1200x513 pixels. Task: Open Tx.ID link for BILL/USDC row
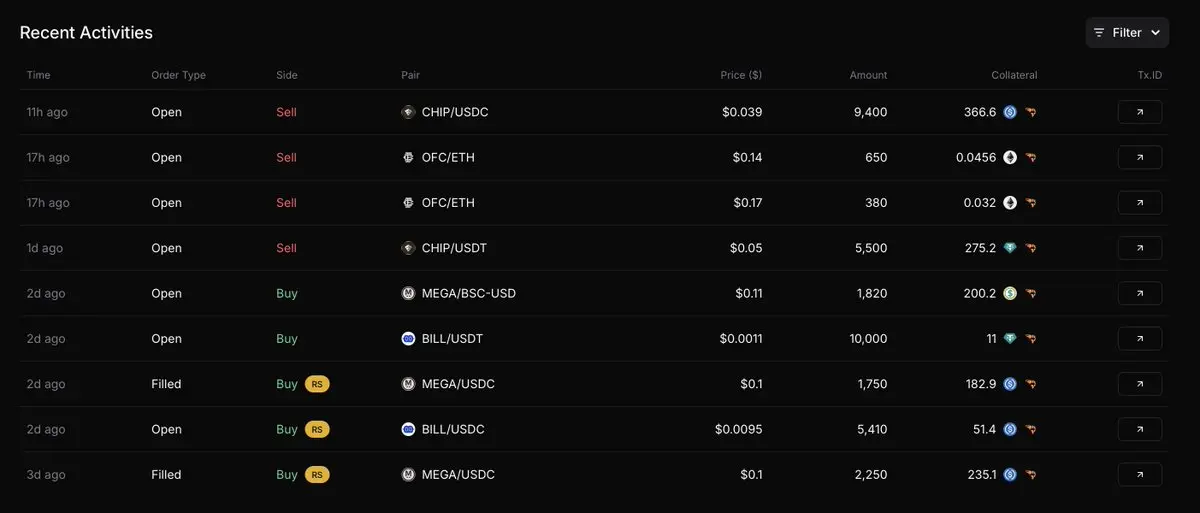click(x=1139, y=429)
